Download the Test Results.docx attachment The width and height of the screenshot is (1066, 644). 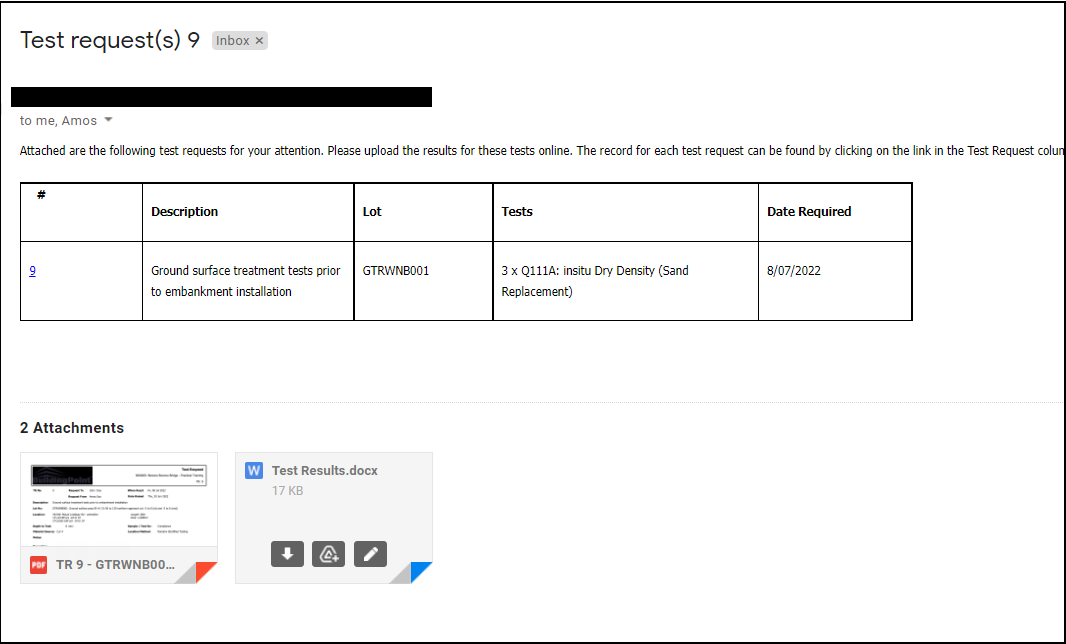287,553
